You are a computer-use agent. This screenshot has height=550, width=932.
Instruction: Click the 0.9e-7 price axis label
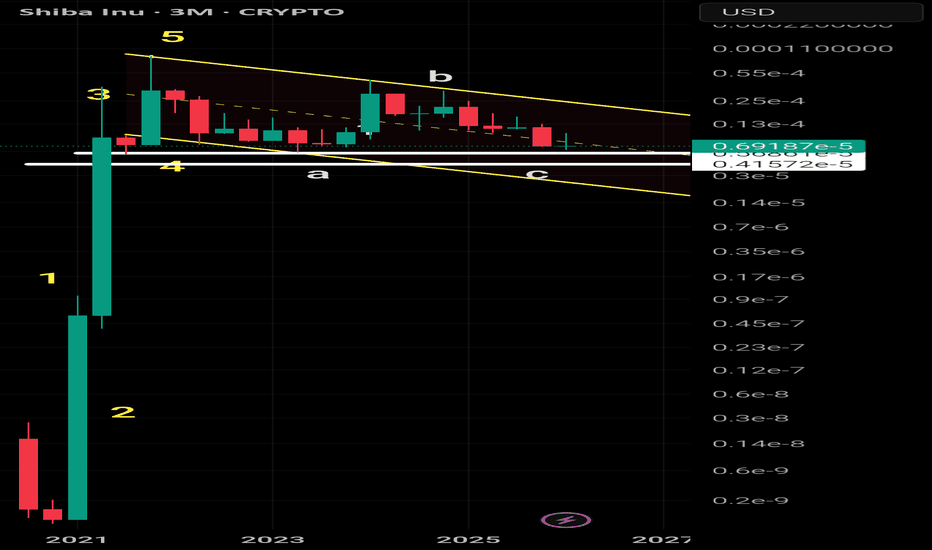(751, 300)
